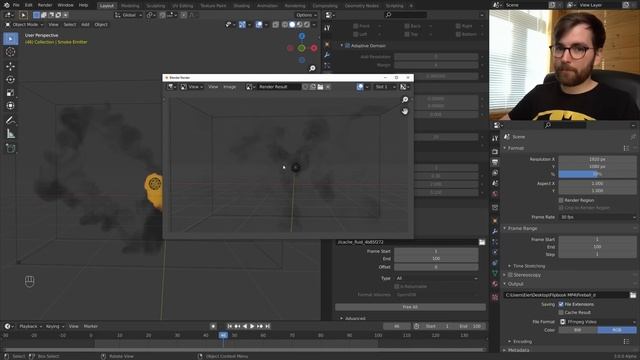Image resolution: width=640 pixels, height=360 pixels.
Task: Toggle X-ray display in viewport header
Action: (276, 24)
